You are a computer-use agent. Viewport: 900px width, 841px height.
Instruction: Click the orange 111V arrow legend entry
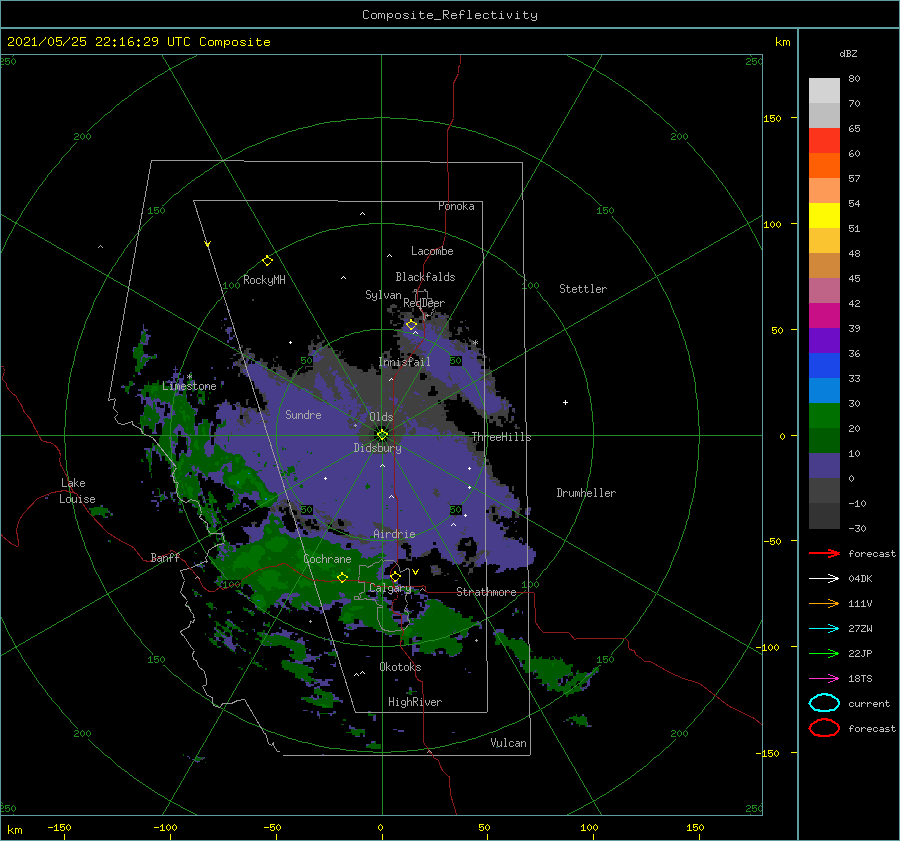click(x=824, y=603)
